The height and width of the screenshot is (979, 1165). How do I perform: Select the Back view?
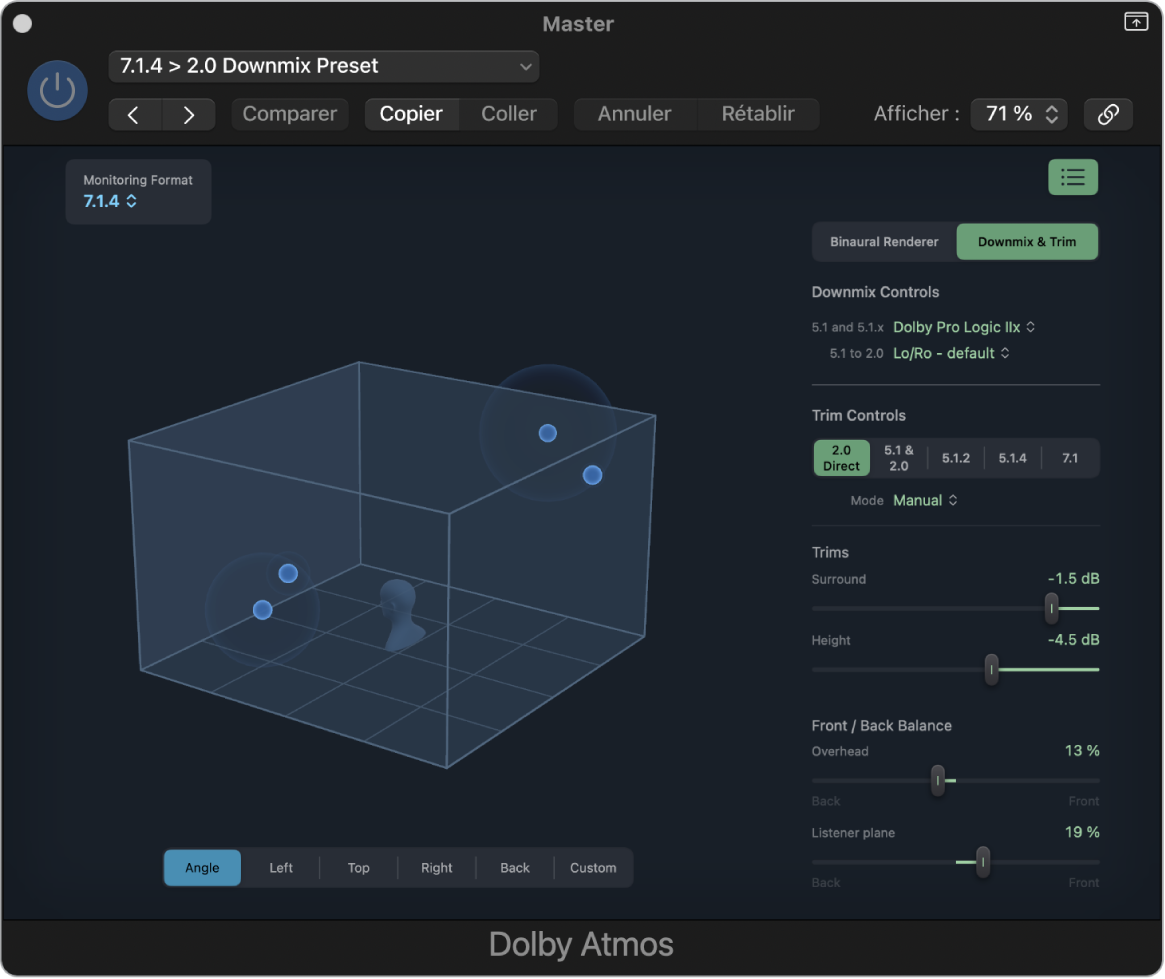pyautogui.click(x=515, y=868)
